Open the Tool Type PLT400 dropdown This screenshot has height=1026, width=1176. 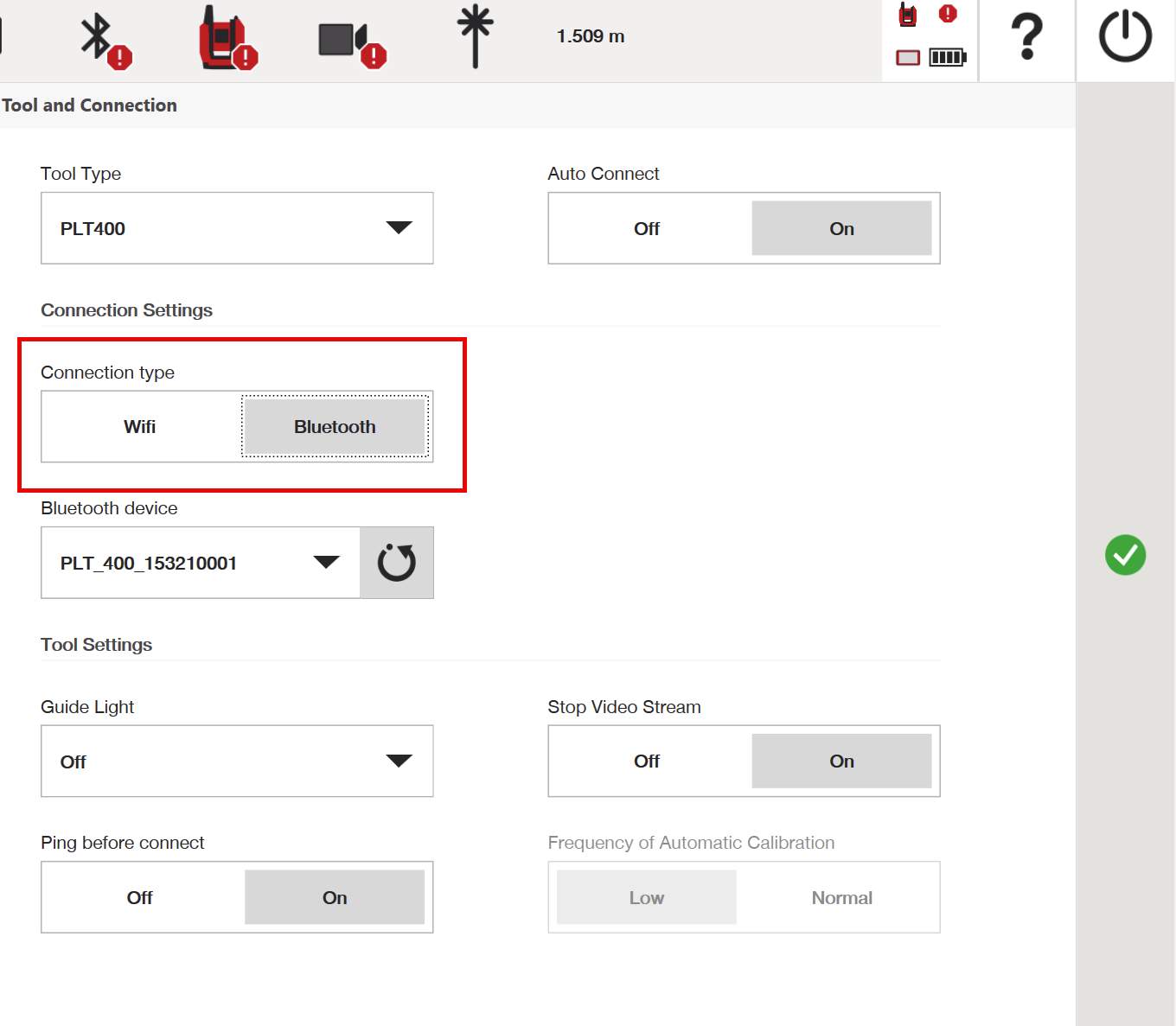point(236,228)
